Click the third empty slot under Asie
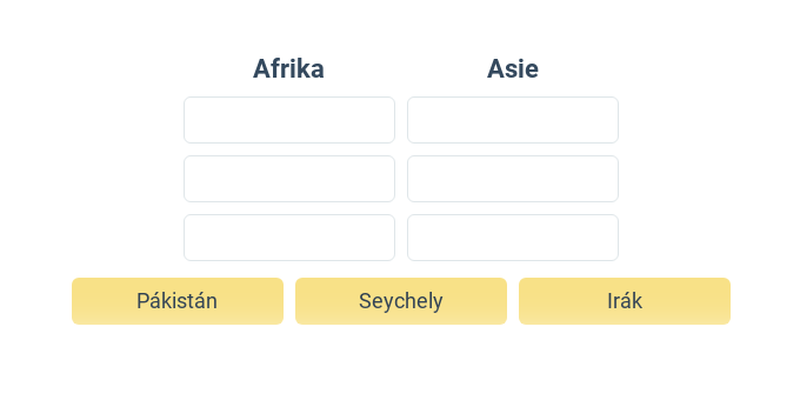Image resolution: width=800 pixels, height=400 pixels. coord(513,237)
